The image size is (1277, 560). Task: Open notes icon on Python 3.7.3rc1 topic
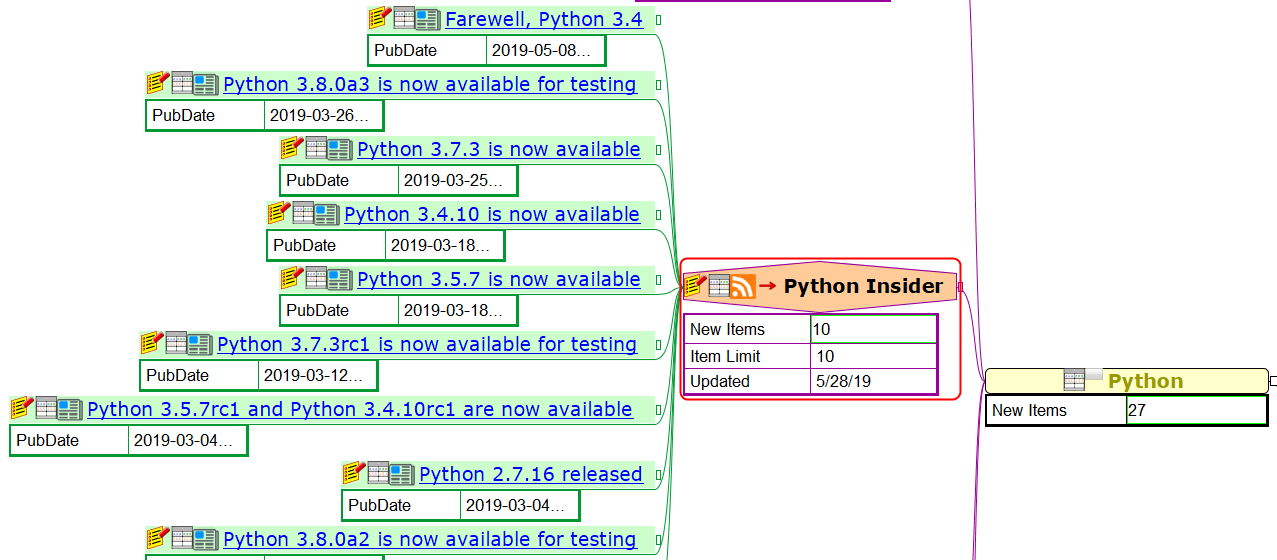151,342
